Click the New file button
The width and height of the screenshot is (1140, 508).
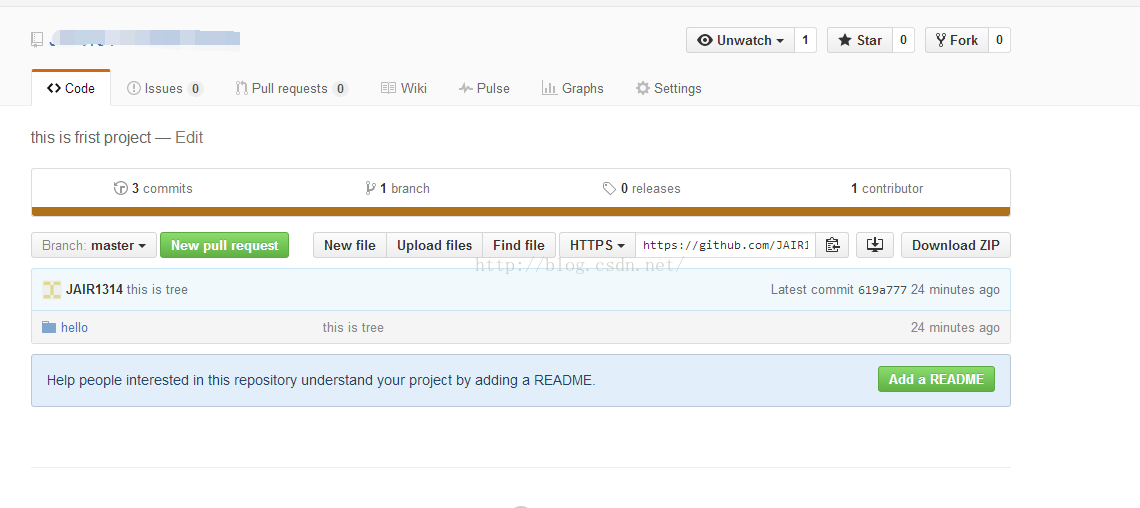(x=350, y=245)
